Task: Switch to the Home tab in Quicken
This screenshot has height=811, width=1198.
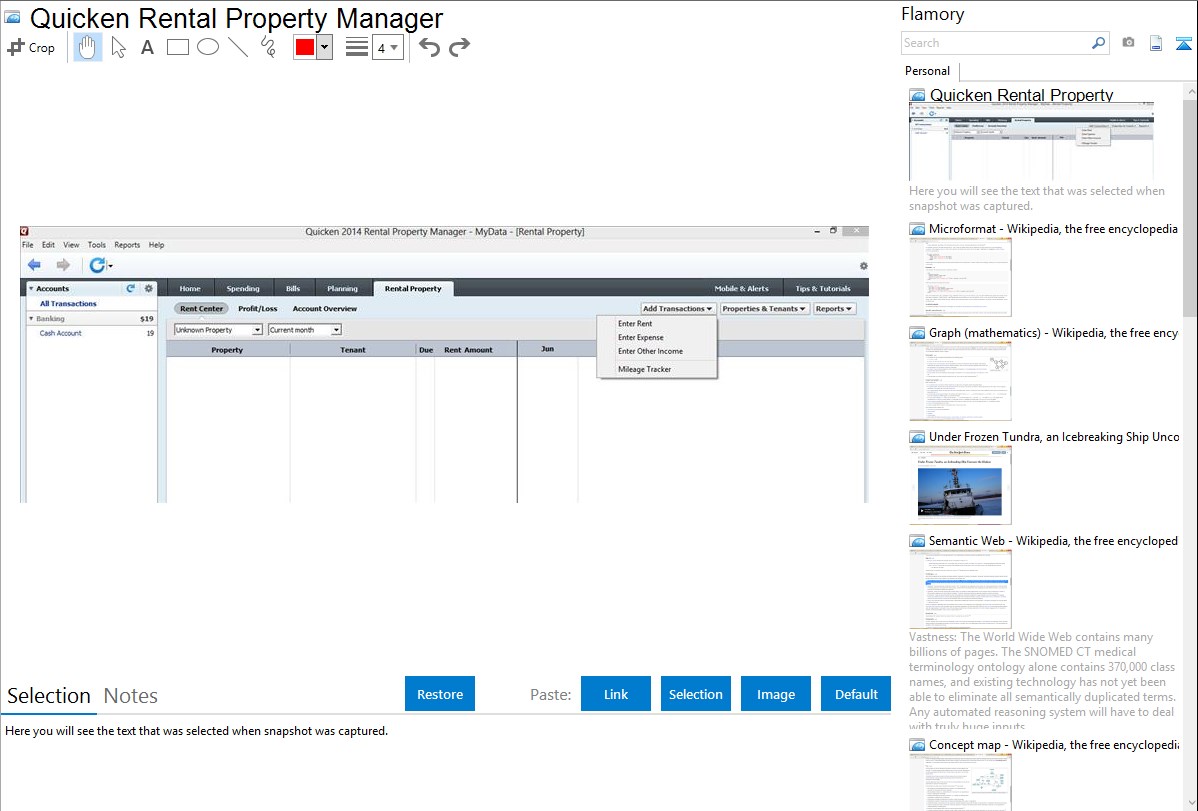Action: pos(190,289)
